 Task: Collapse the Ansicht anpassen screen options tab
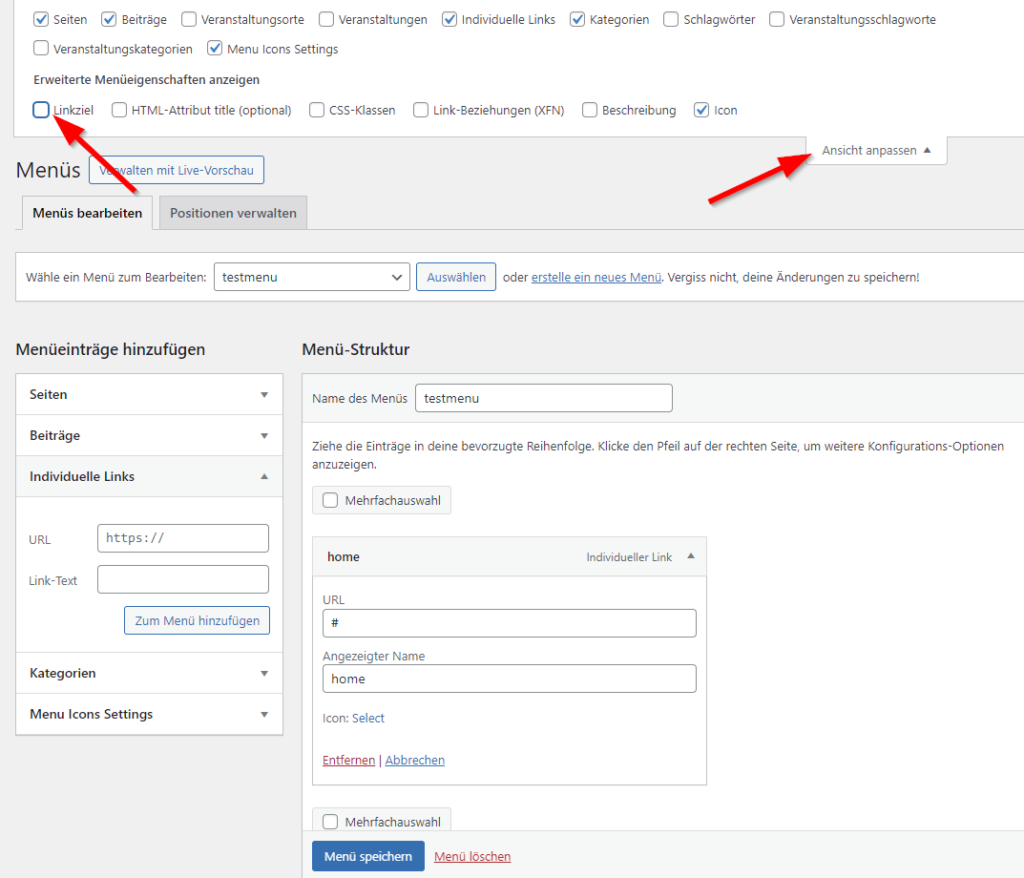tap(876, 151)
